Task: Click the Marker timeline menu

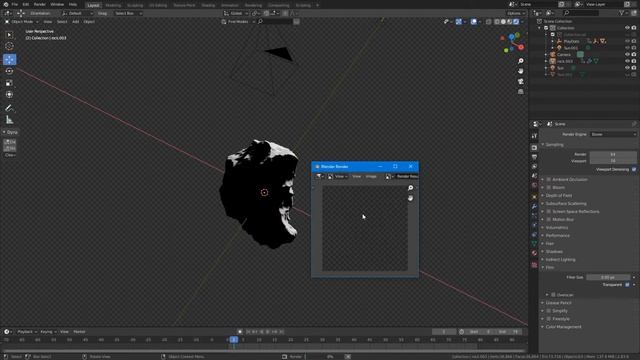Action: 79,332
